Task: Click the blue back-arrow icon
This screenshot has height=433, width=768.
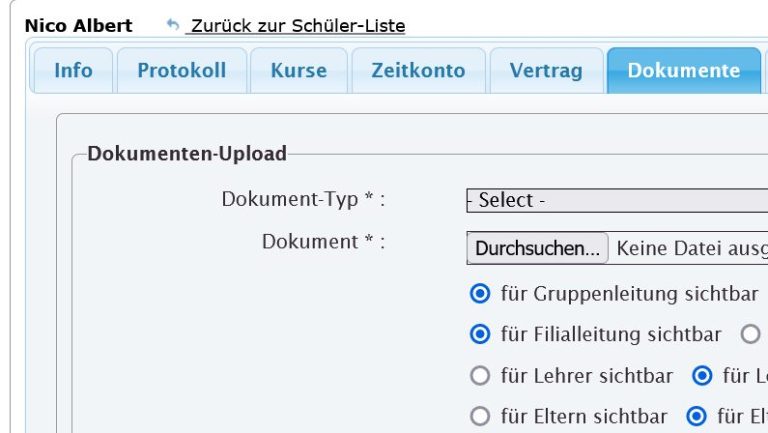Action: [x=172, y=24]
